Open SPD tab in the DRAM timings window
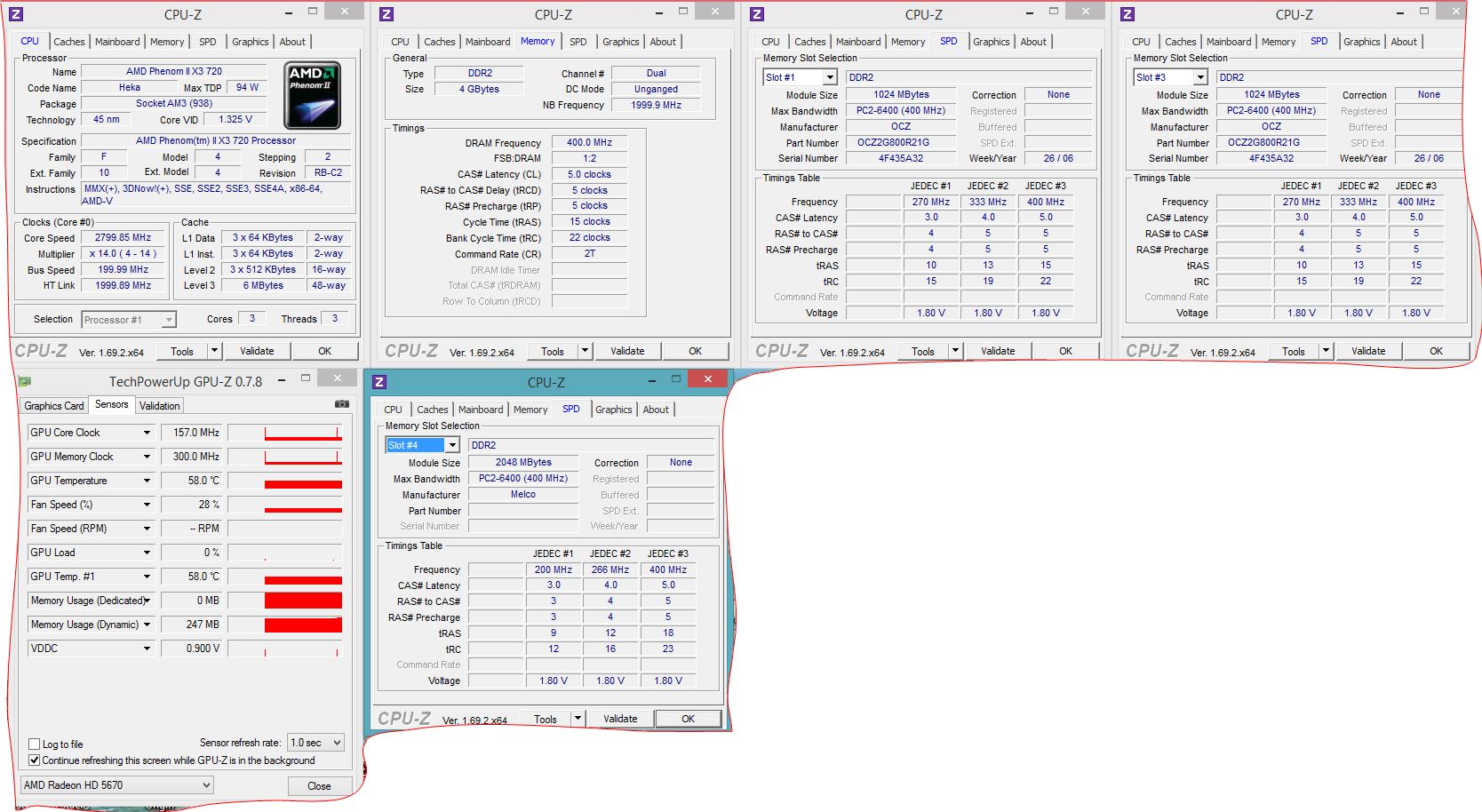Viewport: 1482px width, 812px height. pos(578,42)
